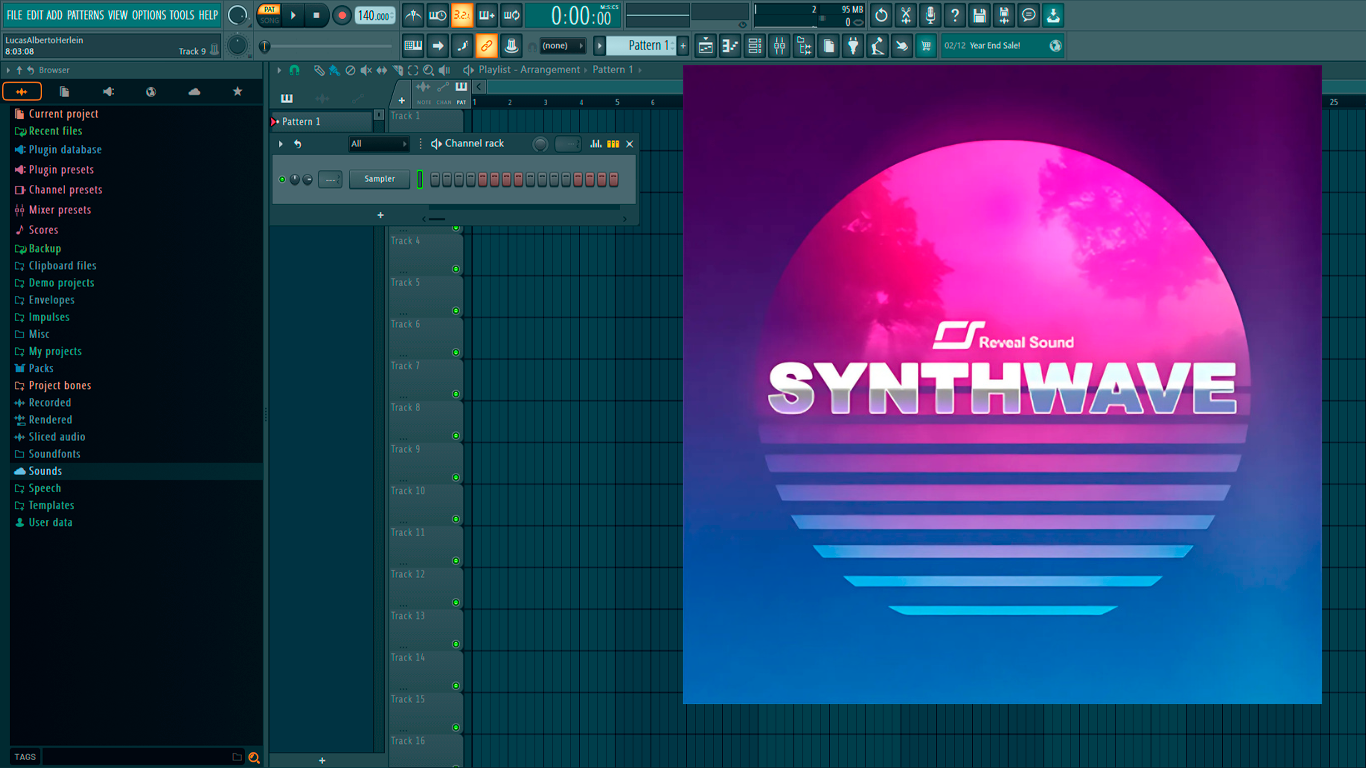1366x768 pixels.
Task: Open the (none) snap selector dropdown
Action: point(563,46)
